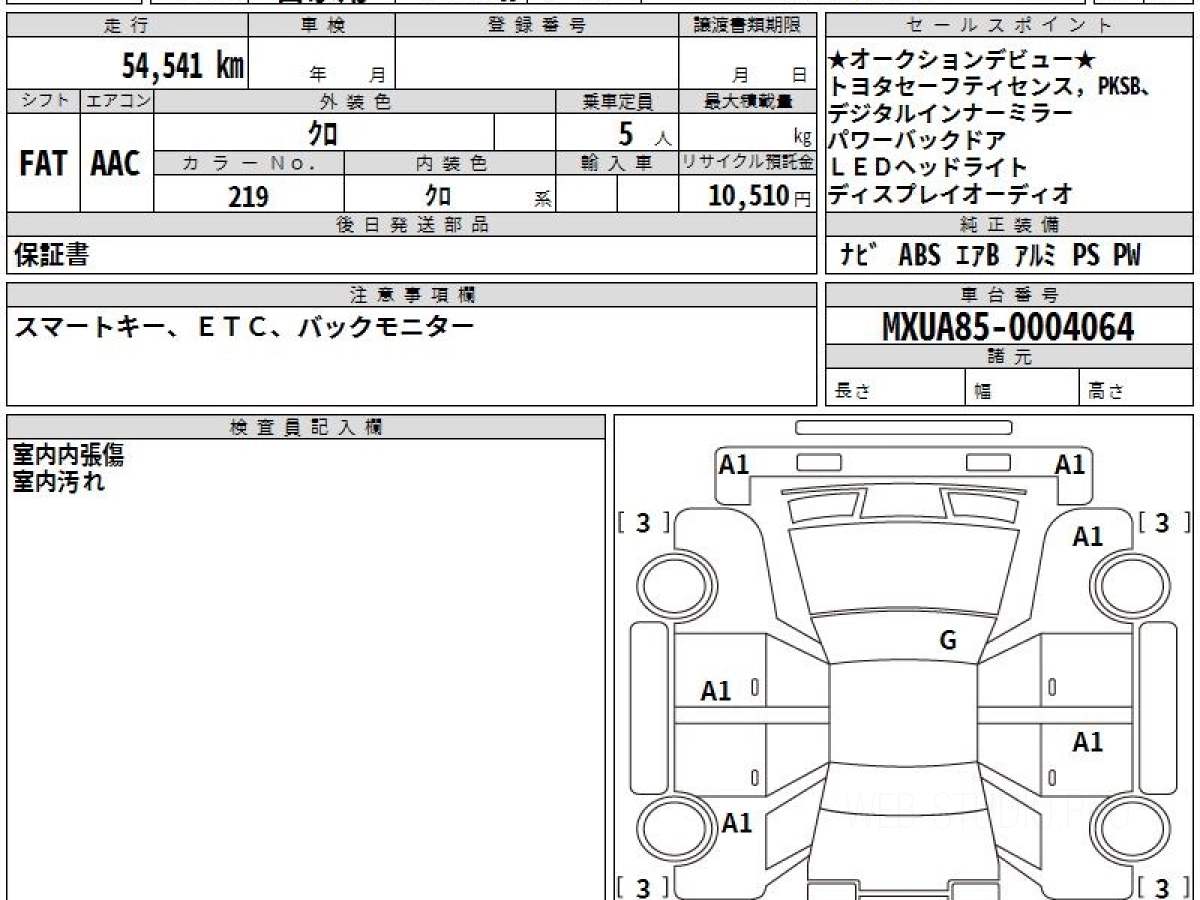
Task: Click the color number 219
Action: click(x=248, y=196)
